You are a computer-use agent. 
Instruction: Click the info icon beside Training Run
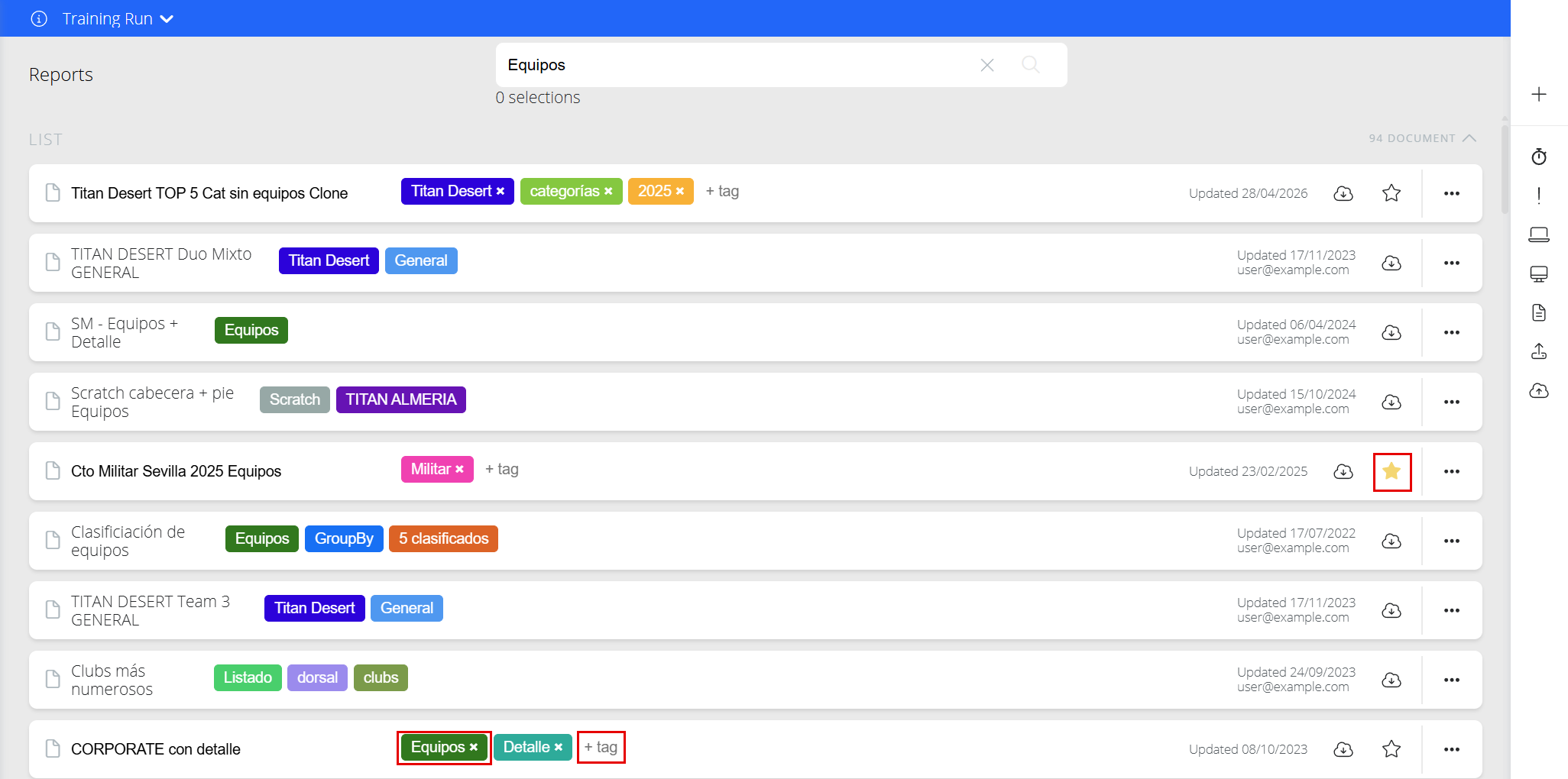(x=39, y=19)
